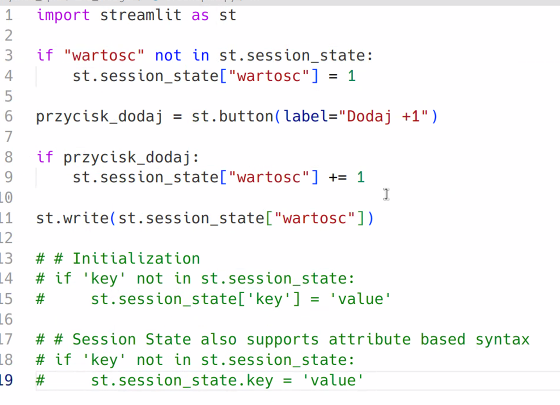Place cursor on value 1 at line 4
This screenshot has width=560, height=405.
point(352,76)
